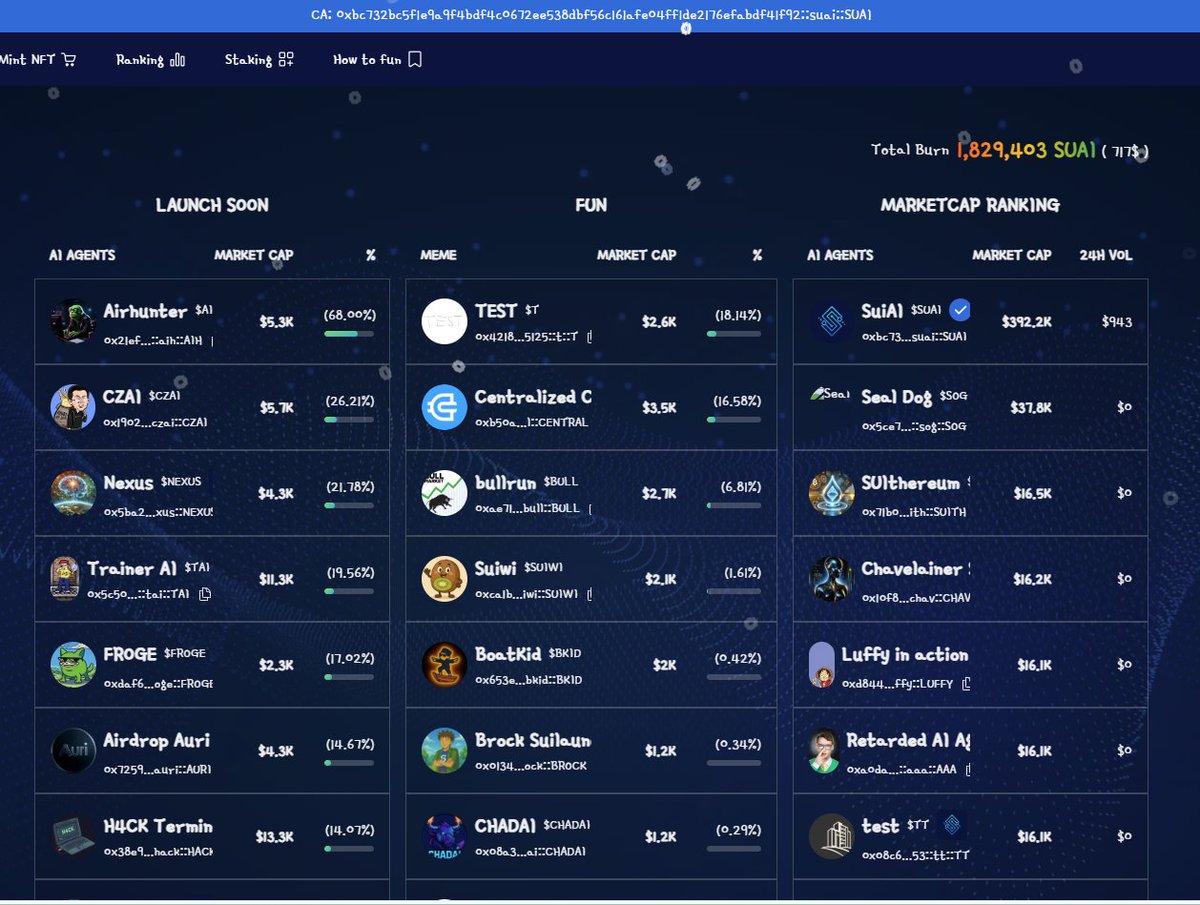This screenshot has height=905, width=1200.
Task: Click the SuiAI token logo
Action: [x=831, y=321]
